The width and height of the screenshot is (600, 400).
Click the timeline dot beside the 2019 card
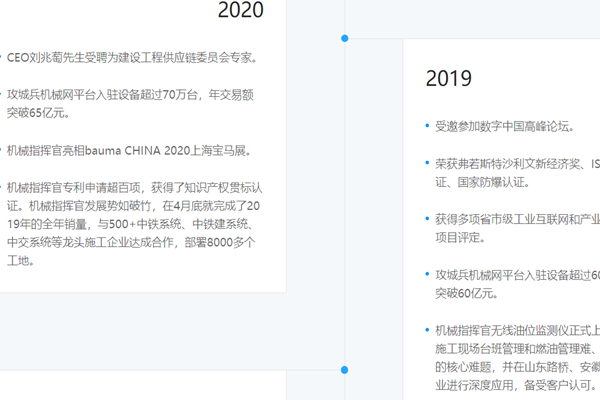(345, 38)
